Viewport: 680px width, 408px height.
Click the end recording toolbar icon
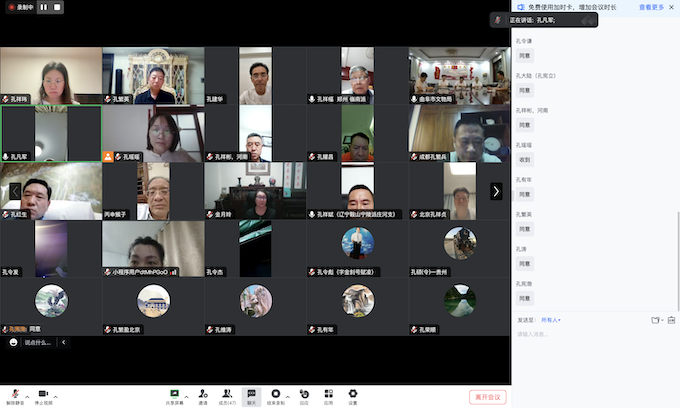pyautogui.click(x=277, y=393)
